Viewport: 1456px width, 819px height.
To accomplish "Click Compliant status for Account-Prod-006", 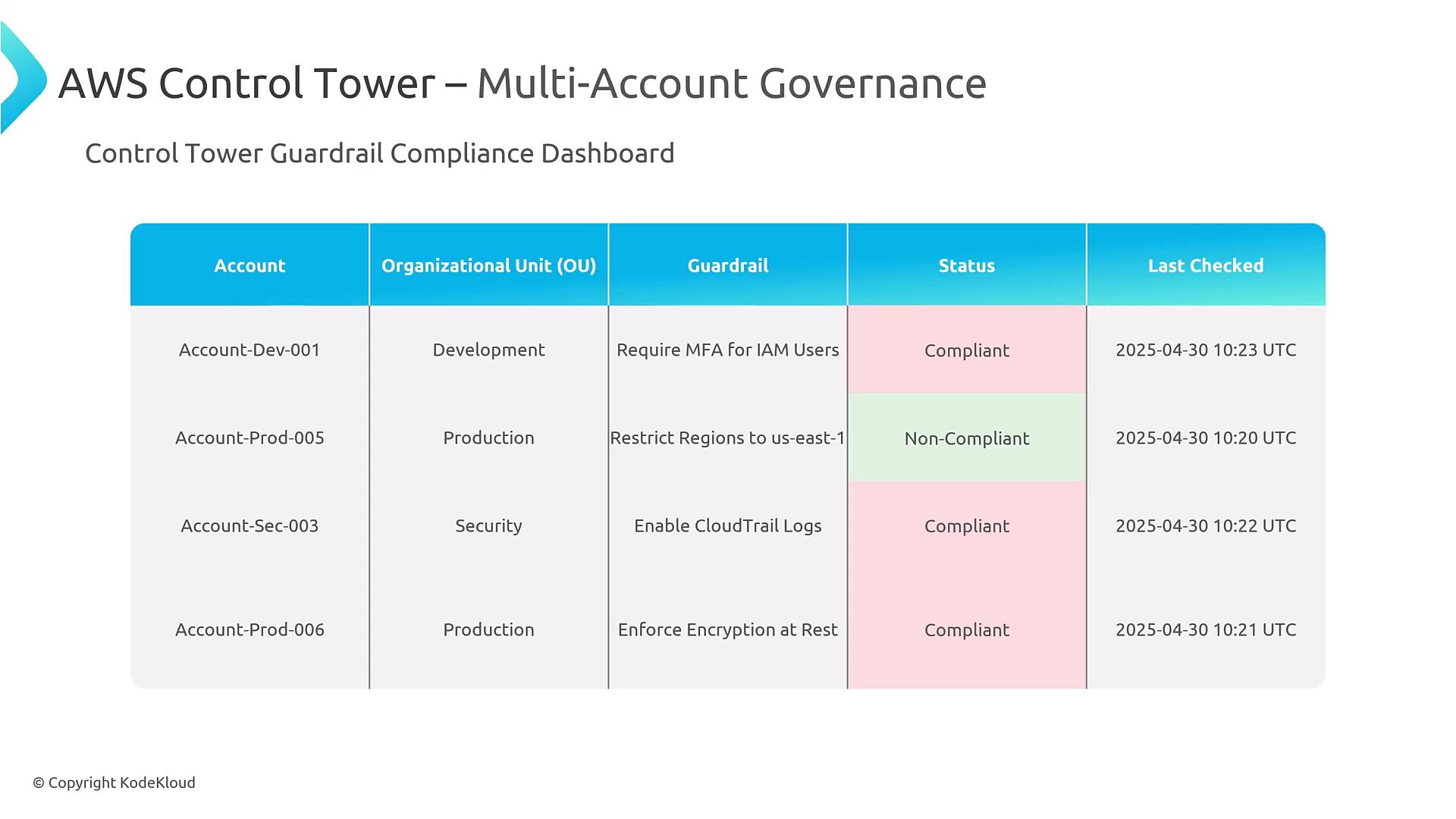I will (x=967, y=629).
